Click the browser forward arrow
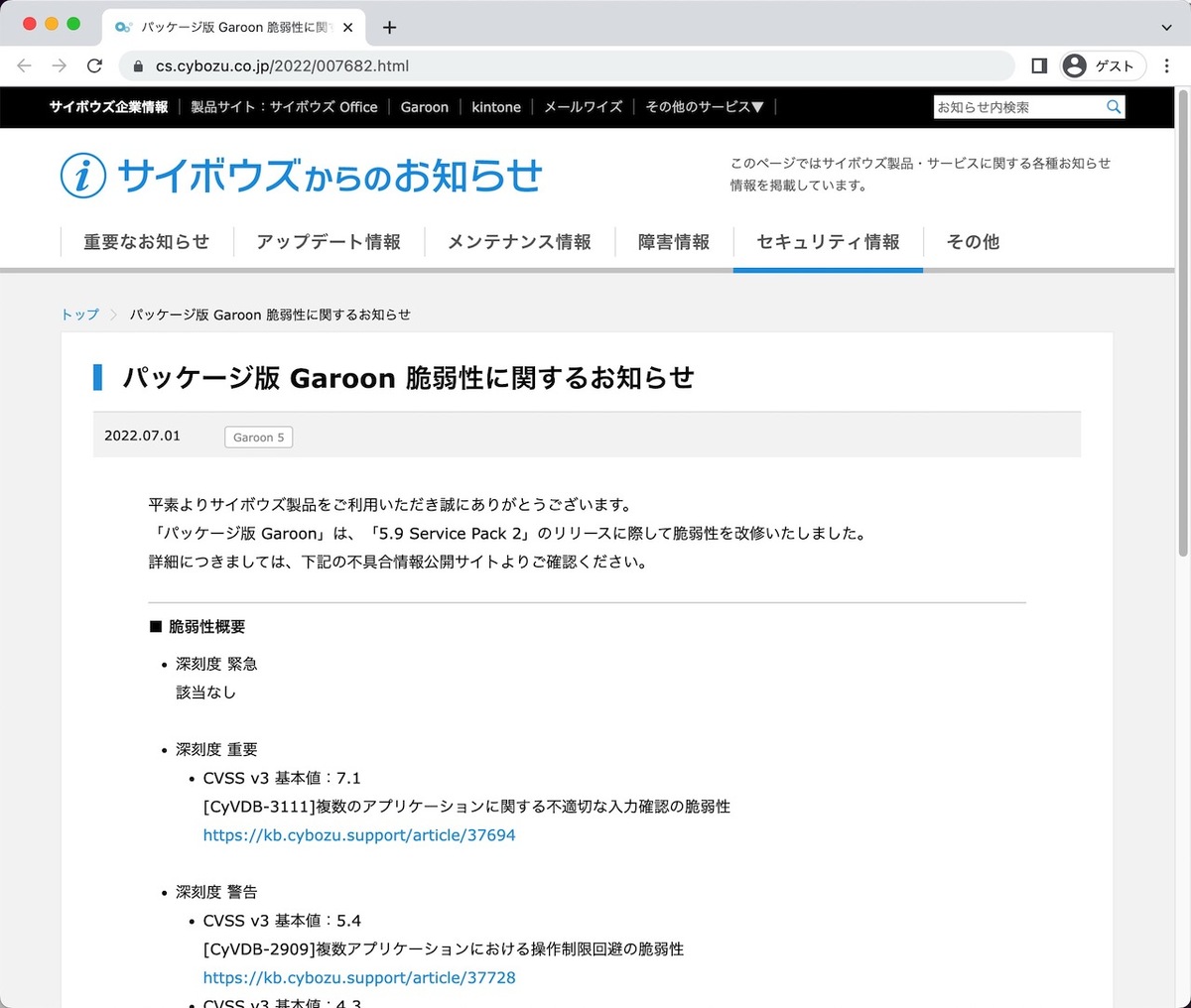This screenshot has height=1008, width=1191. (x=60, y=65)
